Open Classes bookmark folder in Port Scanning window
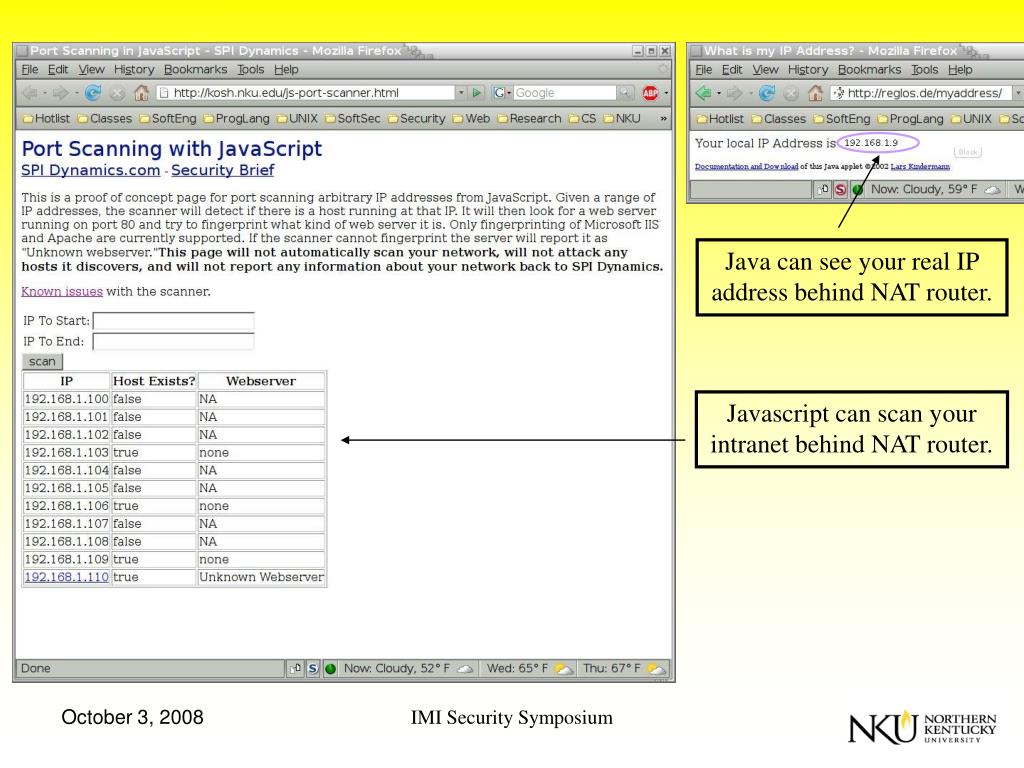Screen dimensions: 1024x768 (x=104, y=119)
